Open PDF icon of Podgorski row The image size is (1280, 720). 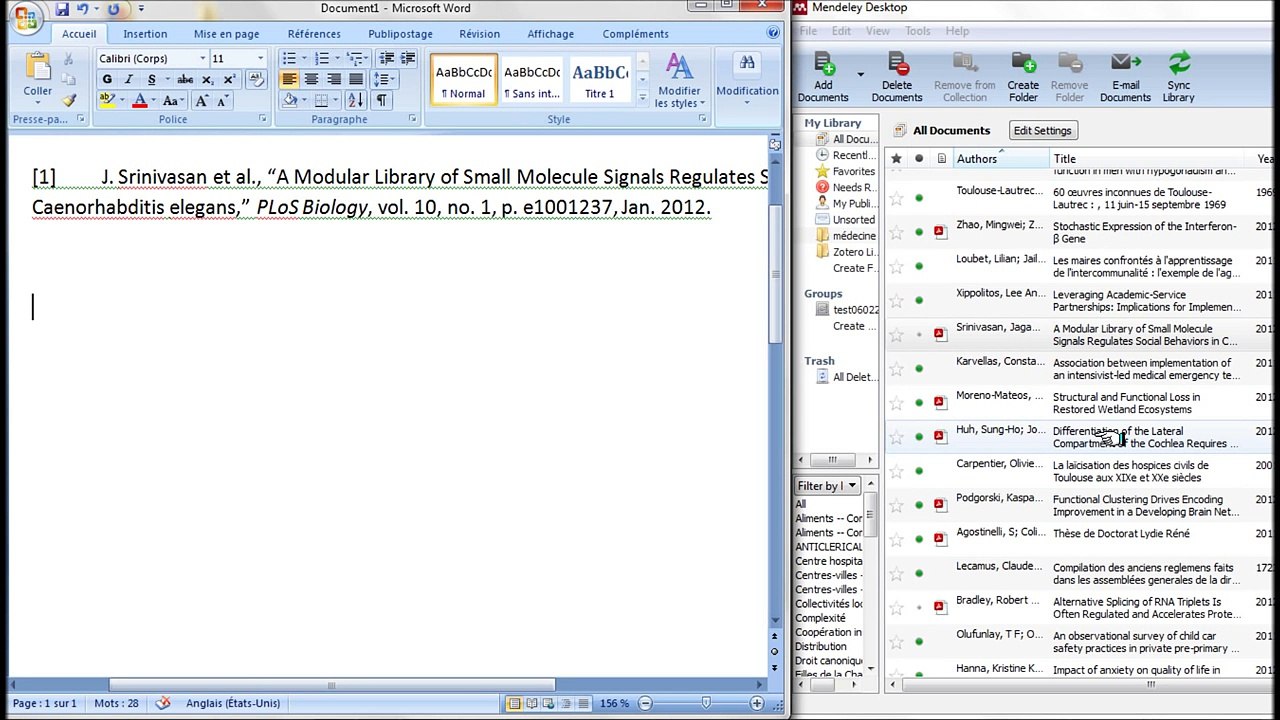point(940,505)
